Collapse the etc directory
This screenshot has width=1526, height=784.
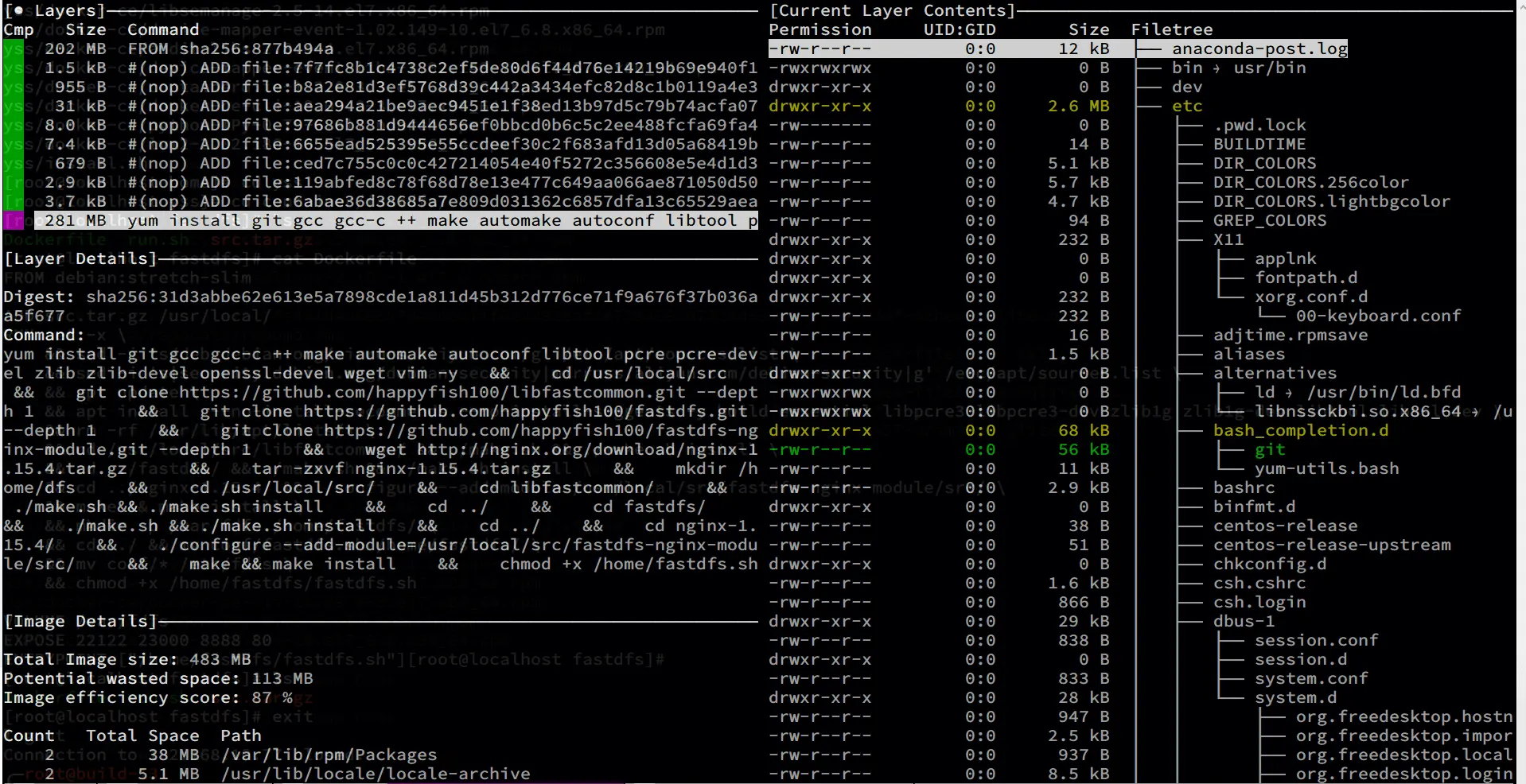(x=1187, y=106)
